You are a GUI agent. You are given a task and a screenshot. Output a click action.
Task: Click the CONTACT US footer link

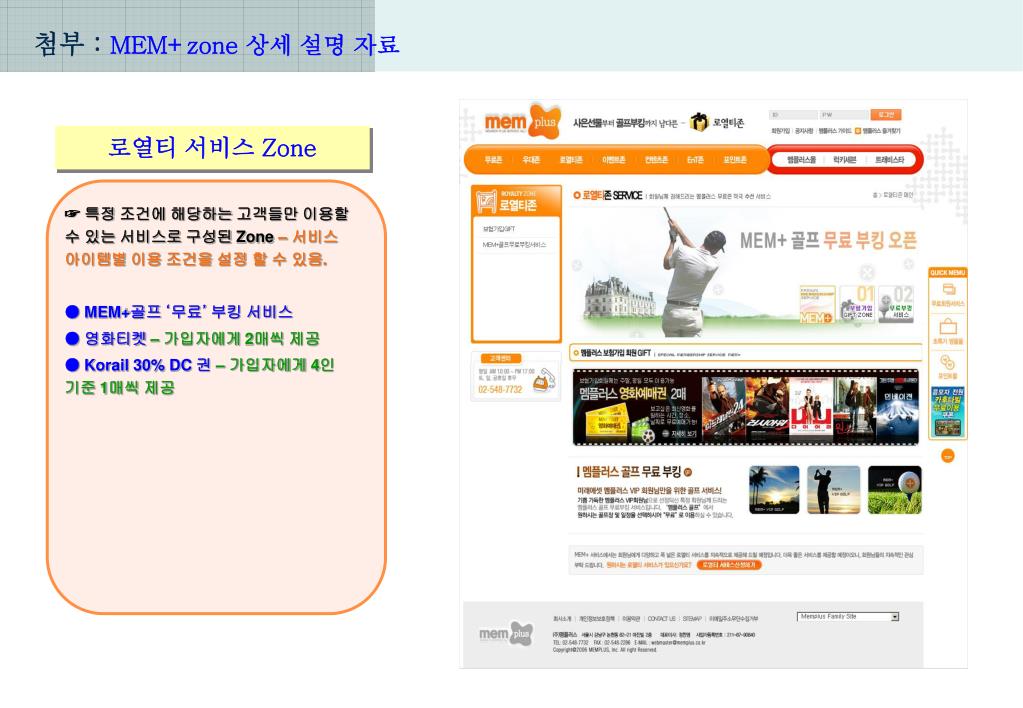click(x=661, y=619)
